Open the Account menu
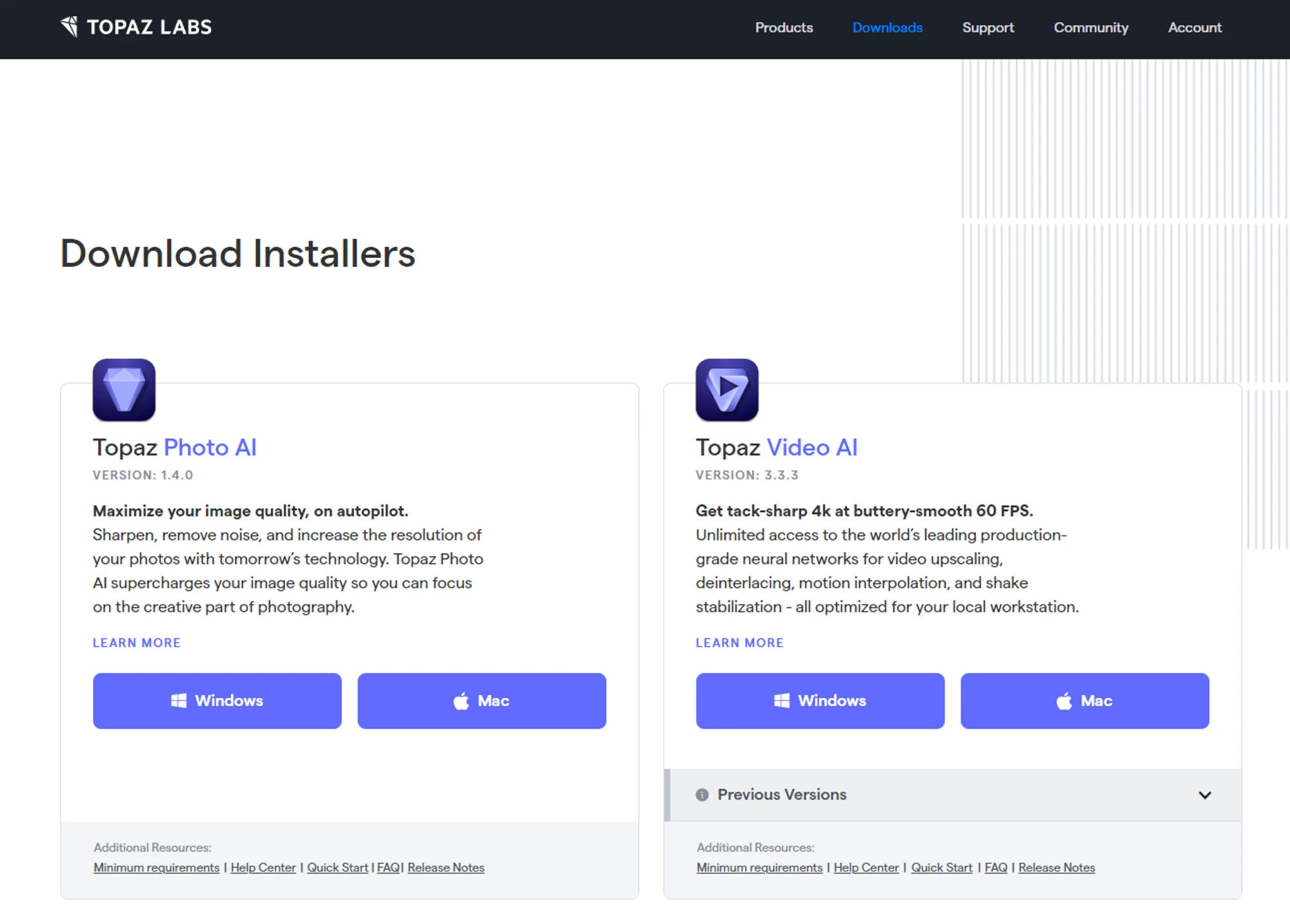Image resolution: width=1290 pixels, height=924 pixels. pos(1195,28)
